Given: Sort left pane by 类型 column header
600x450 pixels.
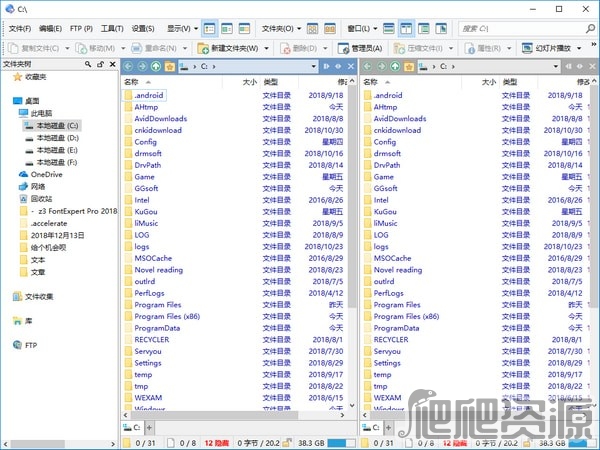Looking at the screenshot, I should pos(280,82).
